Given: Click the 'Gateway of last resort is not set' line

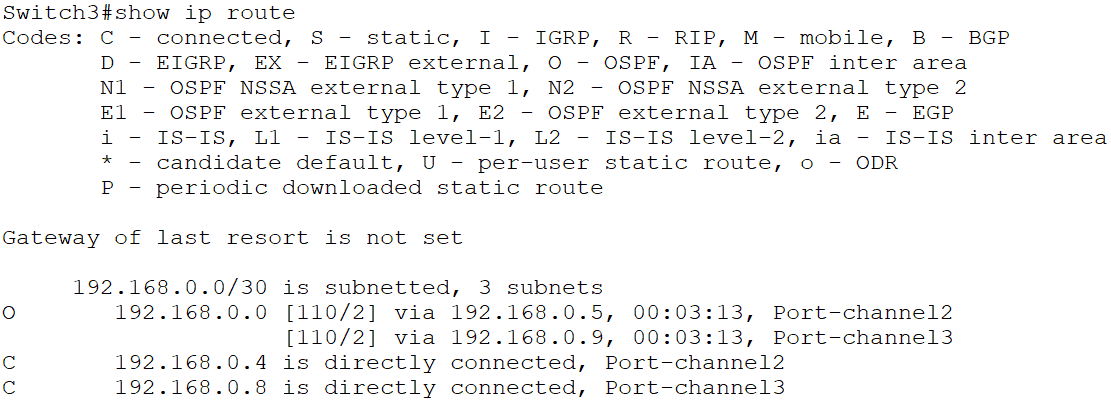Looking at the screenshot, I should (x=232, y=238).
